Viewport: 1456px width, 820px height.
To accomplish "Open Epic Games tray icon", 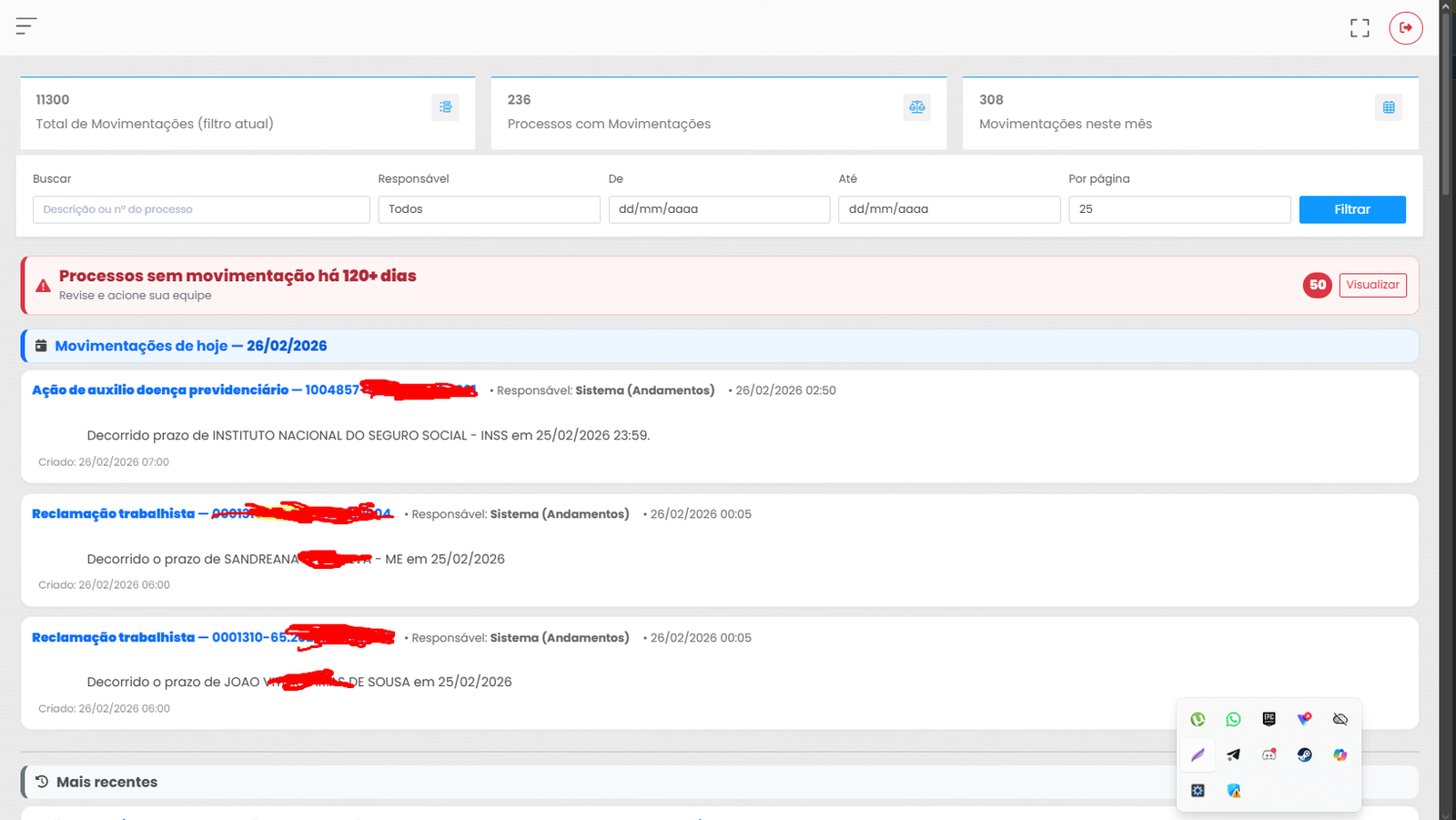I will coord(1269,719).
